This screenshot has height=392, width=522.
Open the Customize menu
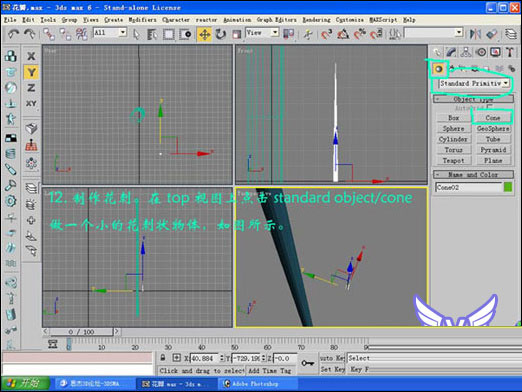350,20
